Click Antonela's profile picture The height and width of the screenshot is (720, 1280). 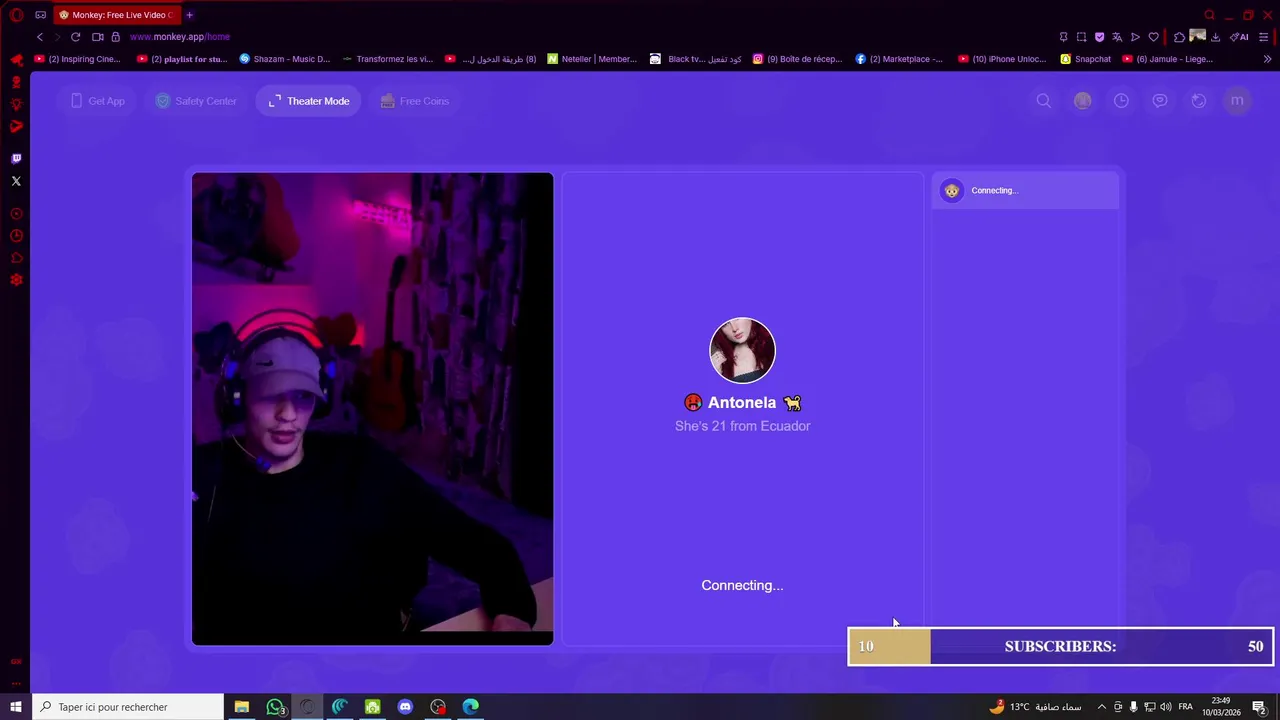(742, 351)
